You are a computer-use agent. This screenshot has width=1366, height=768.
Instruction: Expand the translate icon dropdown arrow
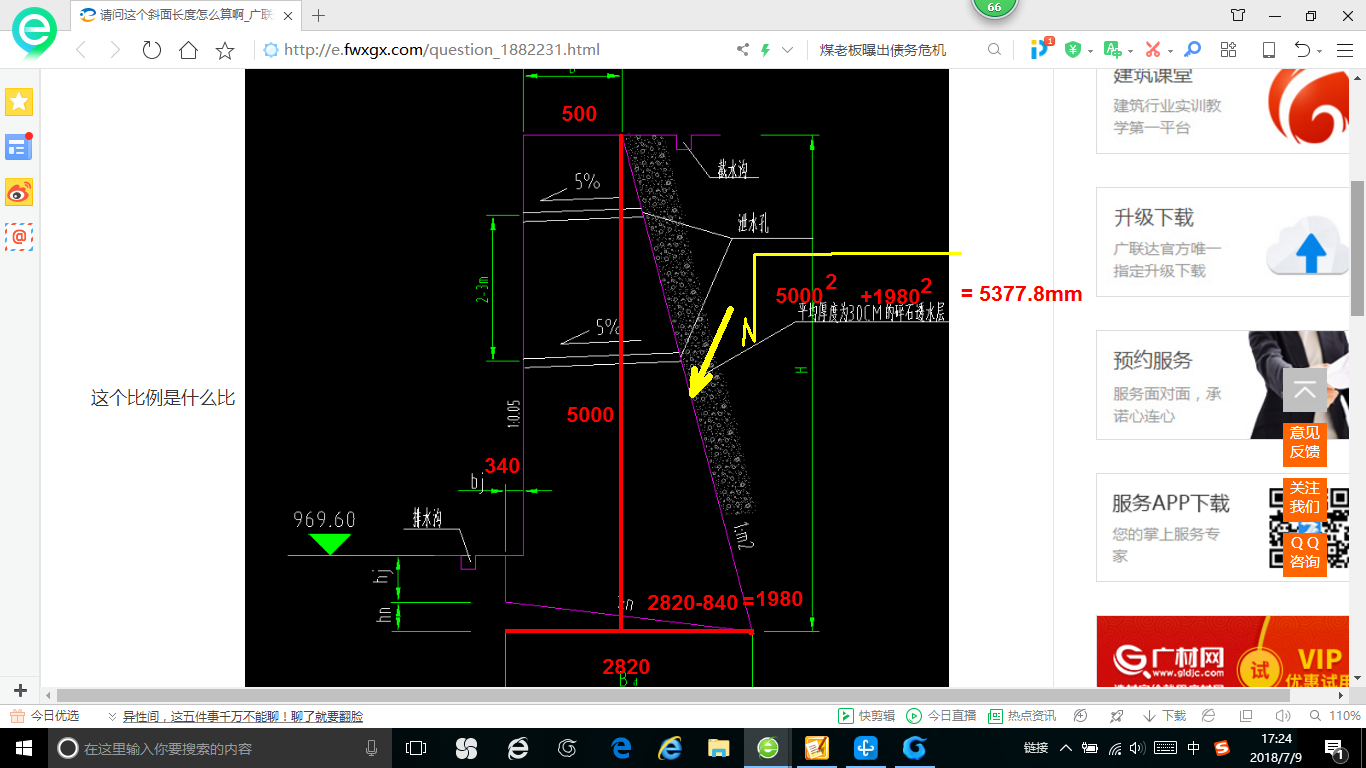(1129, 50)
